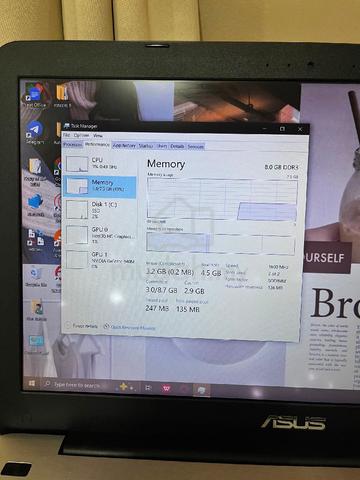Minimize the Task Manager window

pos(265,128)
